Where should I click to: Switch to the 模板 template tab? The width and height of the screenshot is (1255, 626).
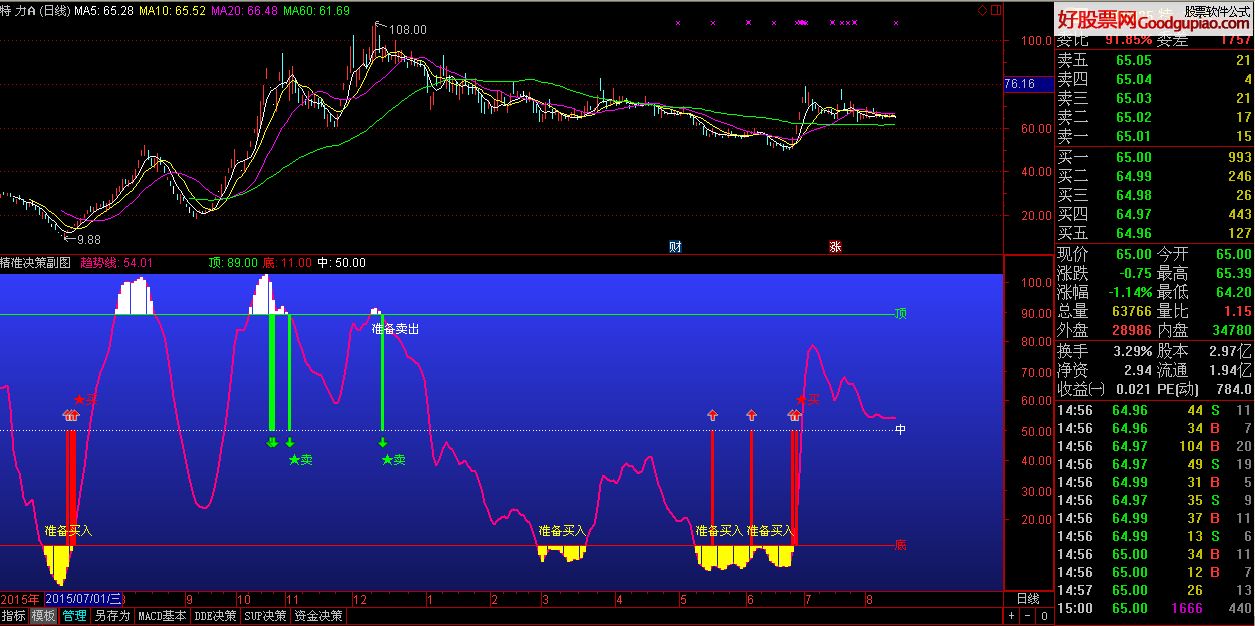[44, 616]
